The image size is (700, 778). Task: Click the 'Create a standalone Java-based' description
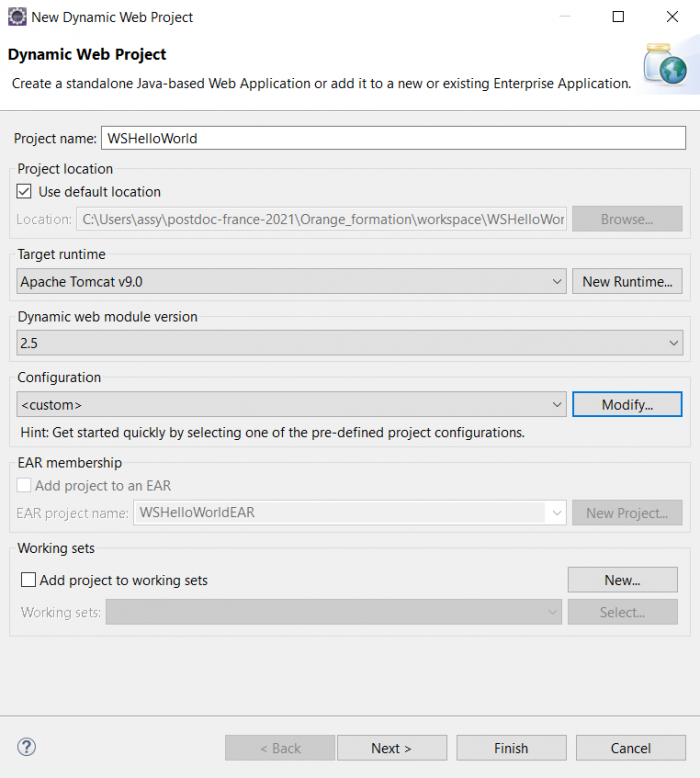click(321, 83)
